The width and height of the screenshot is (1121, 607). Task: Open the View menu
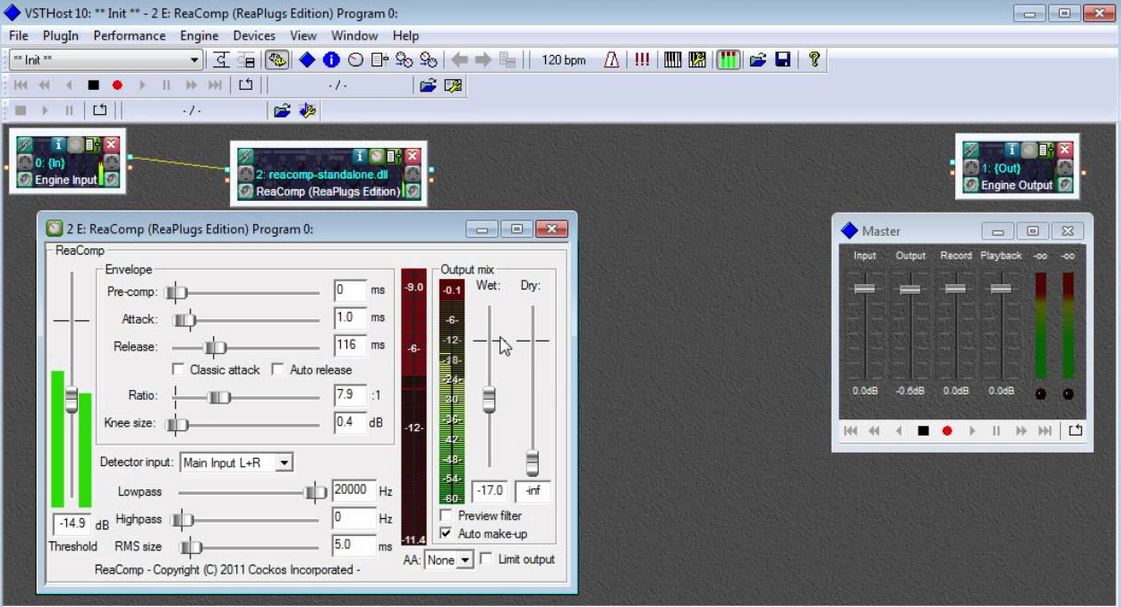303,36
